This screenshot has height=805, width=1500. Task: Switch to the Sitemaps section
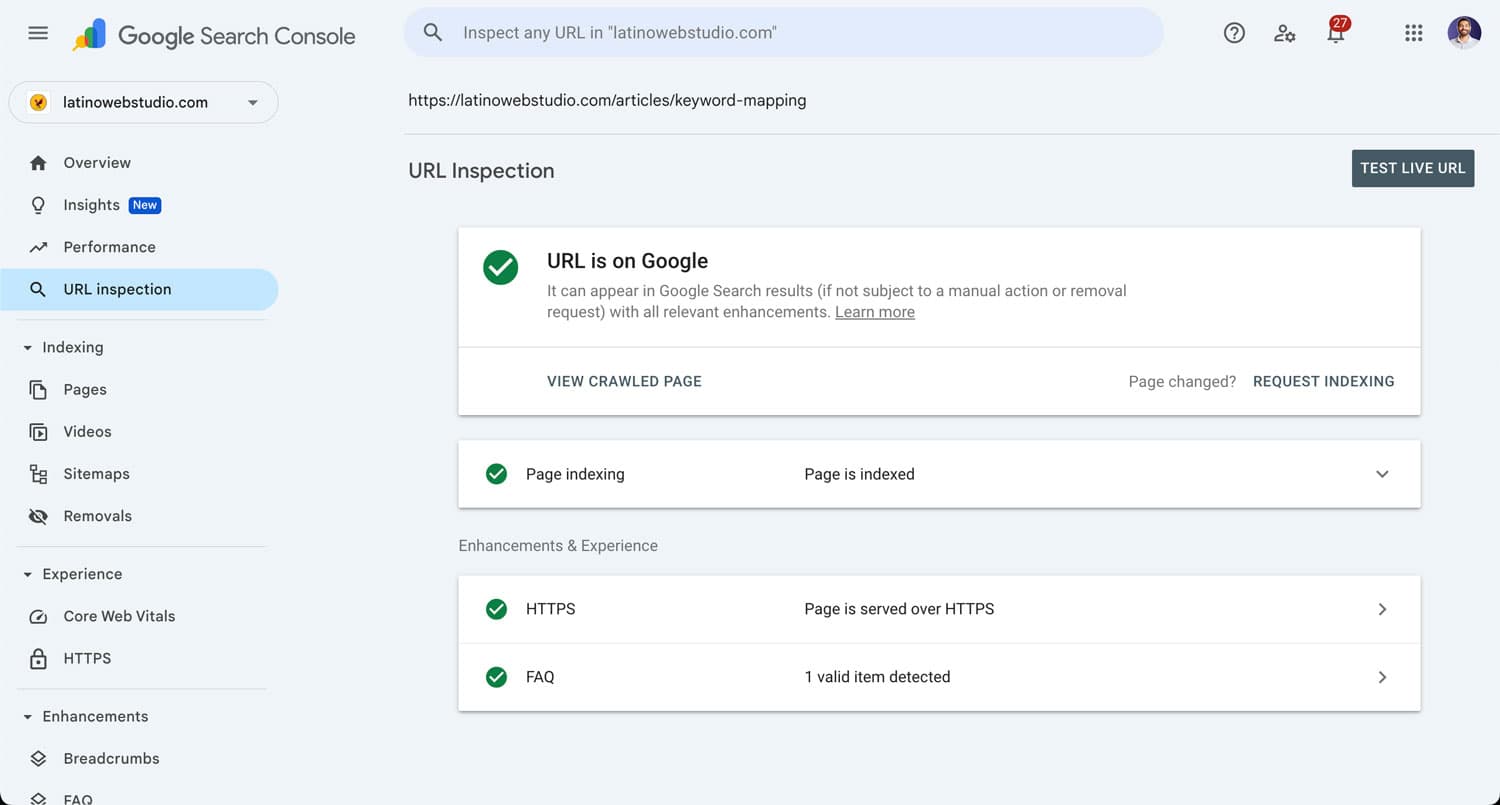click(x=96, y=473)
